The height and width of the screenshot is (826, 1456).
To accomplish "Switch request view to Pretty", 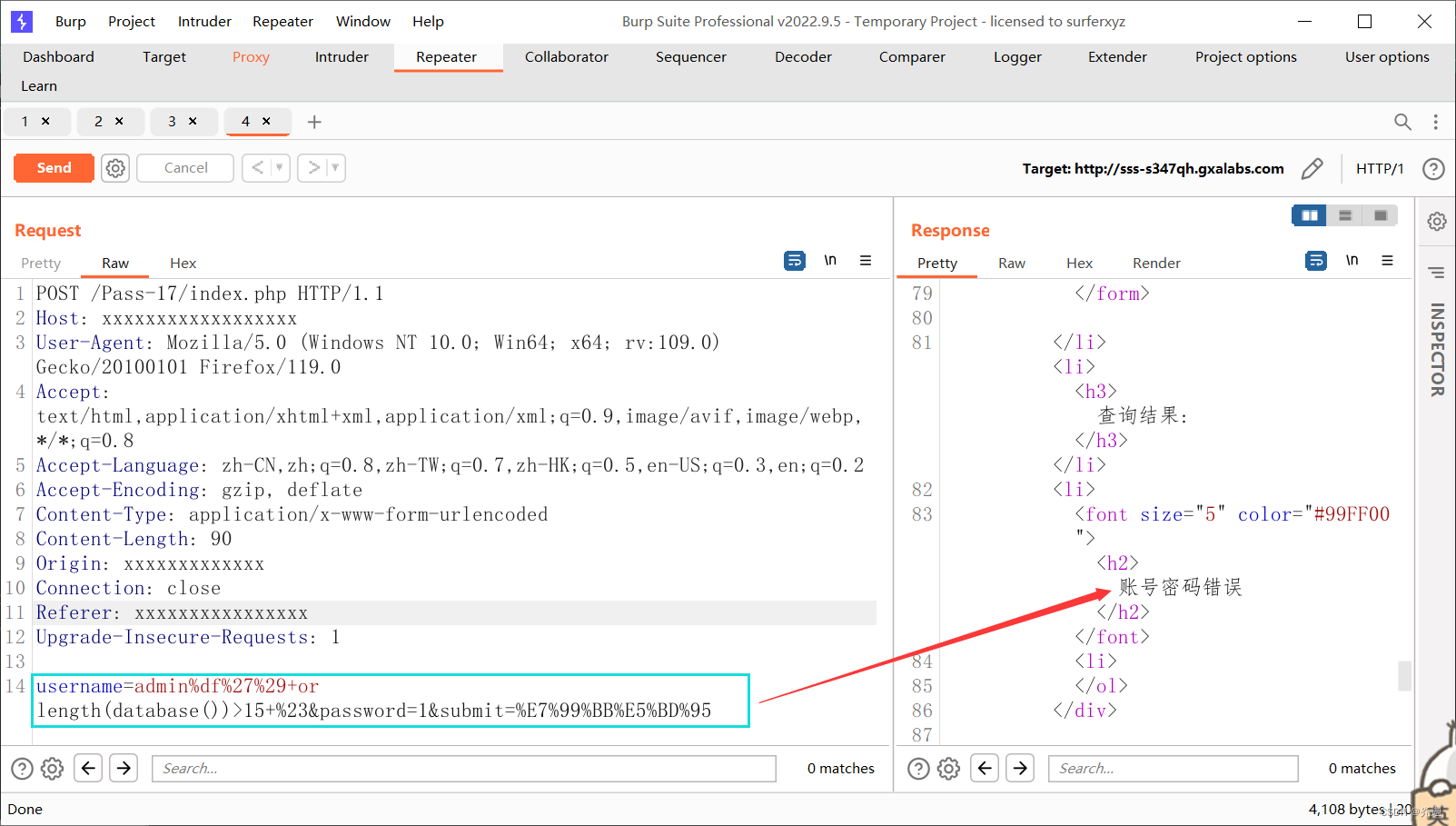I will 41,263.
